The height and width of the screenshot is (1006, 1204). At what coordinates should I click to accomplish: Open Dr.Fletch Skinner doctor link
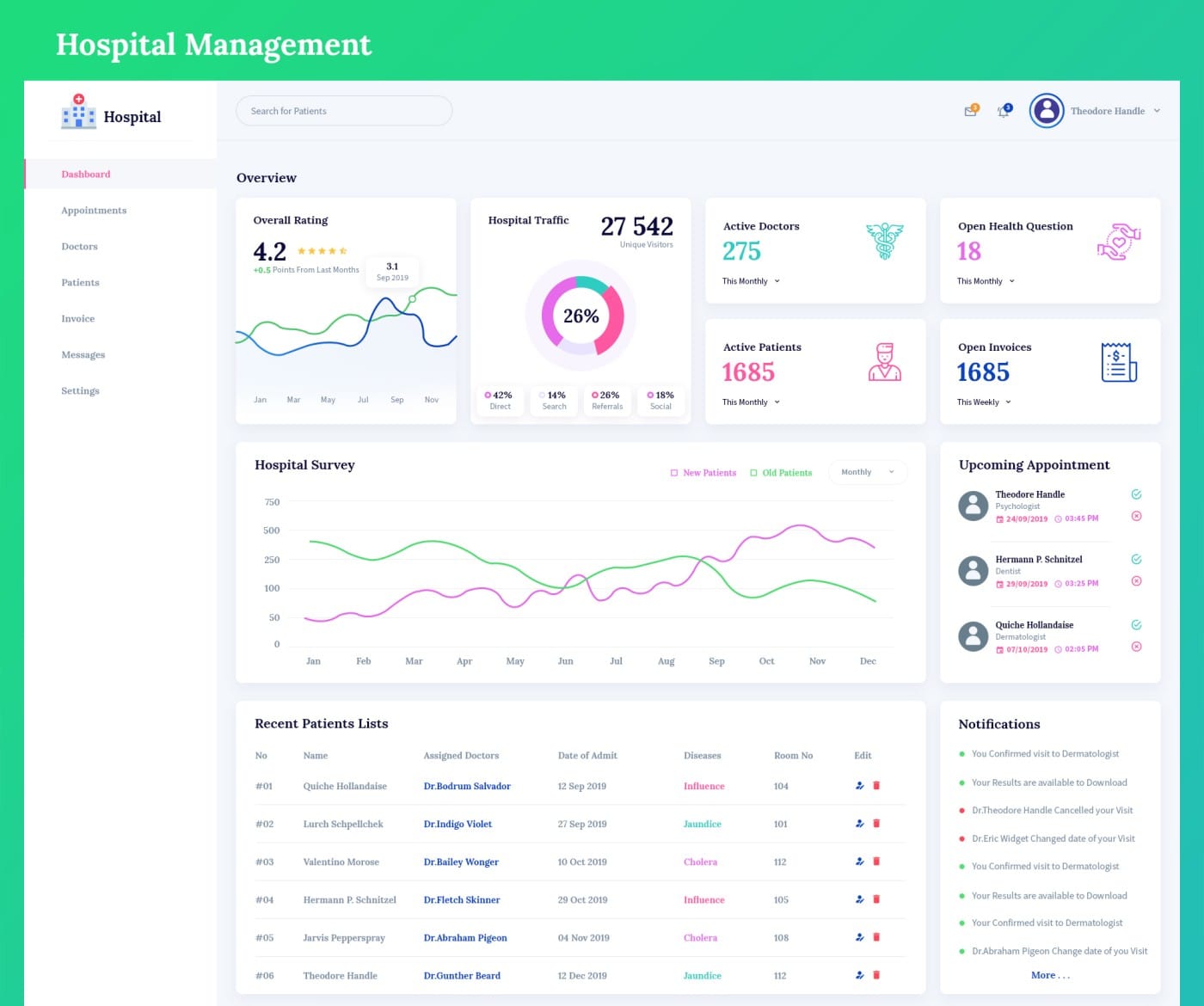click(x=462, y=899)
